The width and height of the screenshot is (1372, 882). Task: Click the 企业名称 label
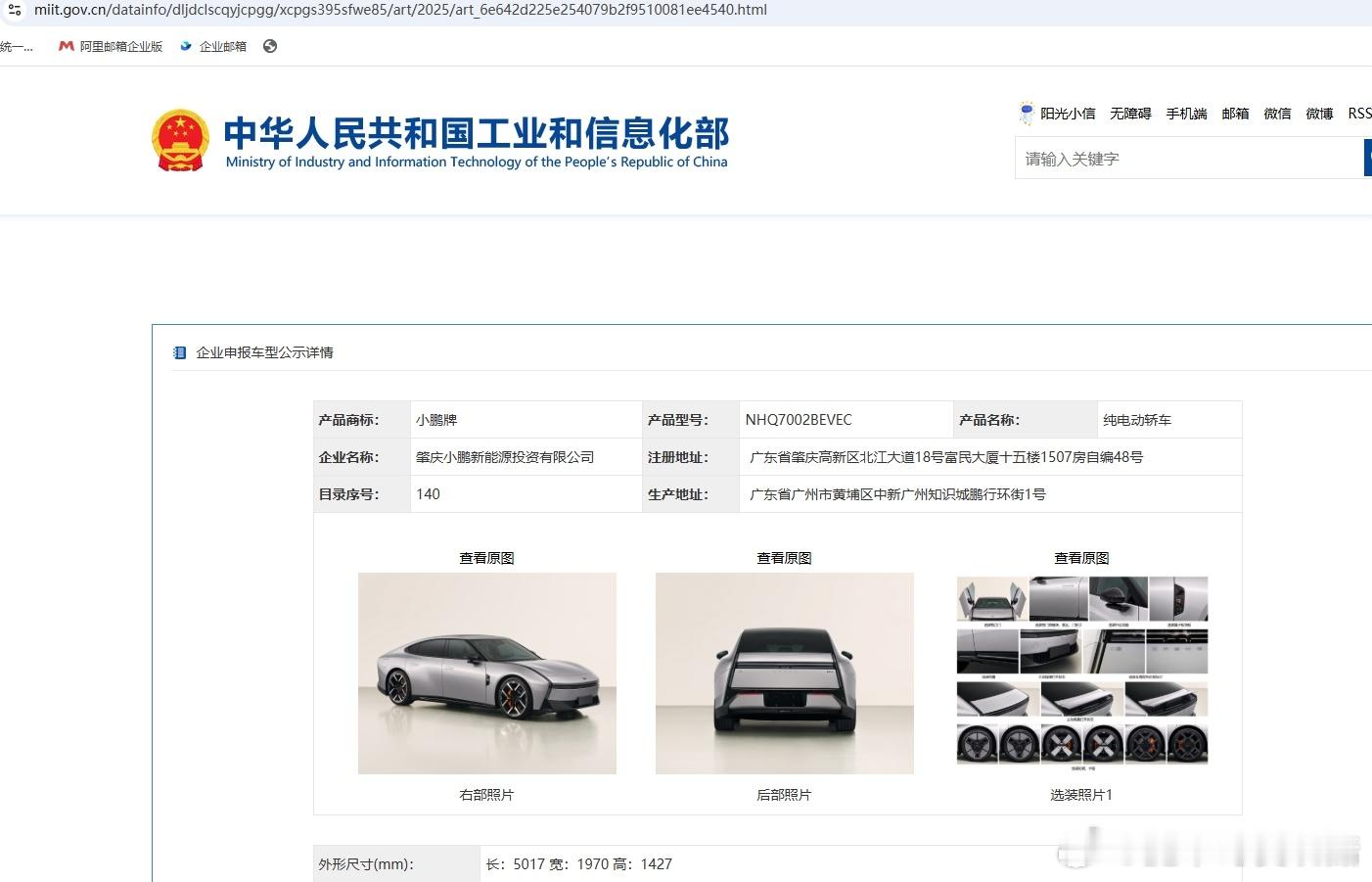[348, 457]
